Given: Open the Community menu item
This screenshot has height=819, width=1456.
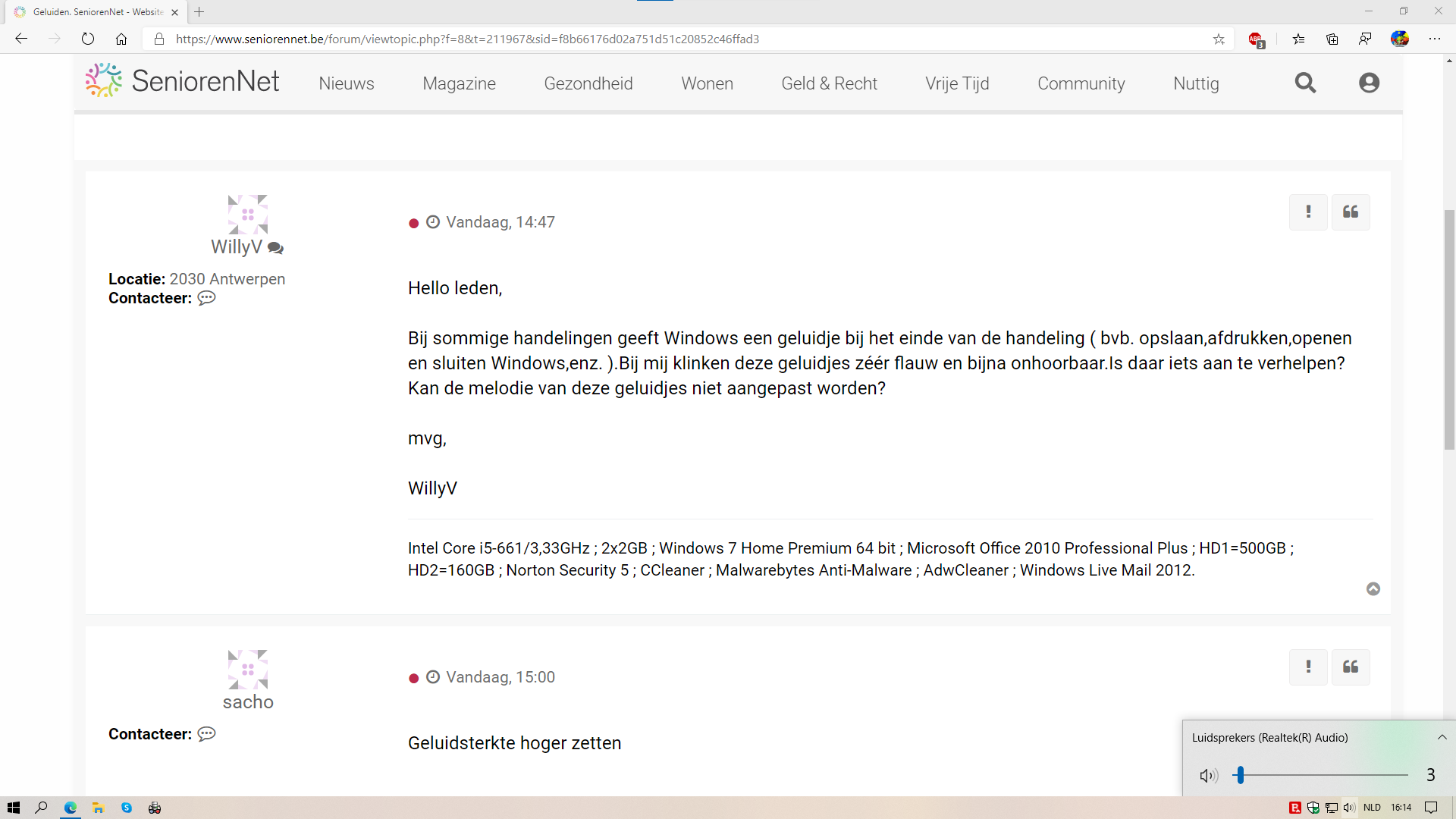Looking at the screenshot, I should click(1081, 83).
